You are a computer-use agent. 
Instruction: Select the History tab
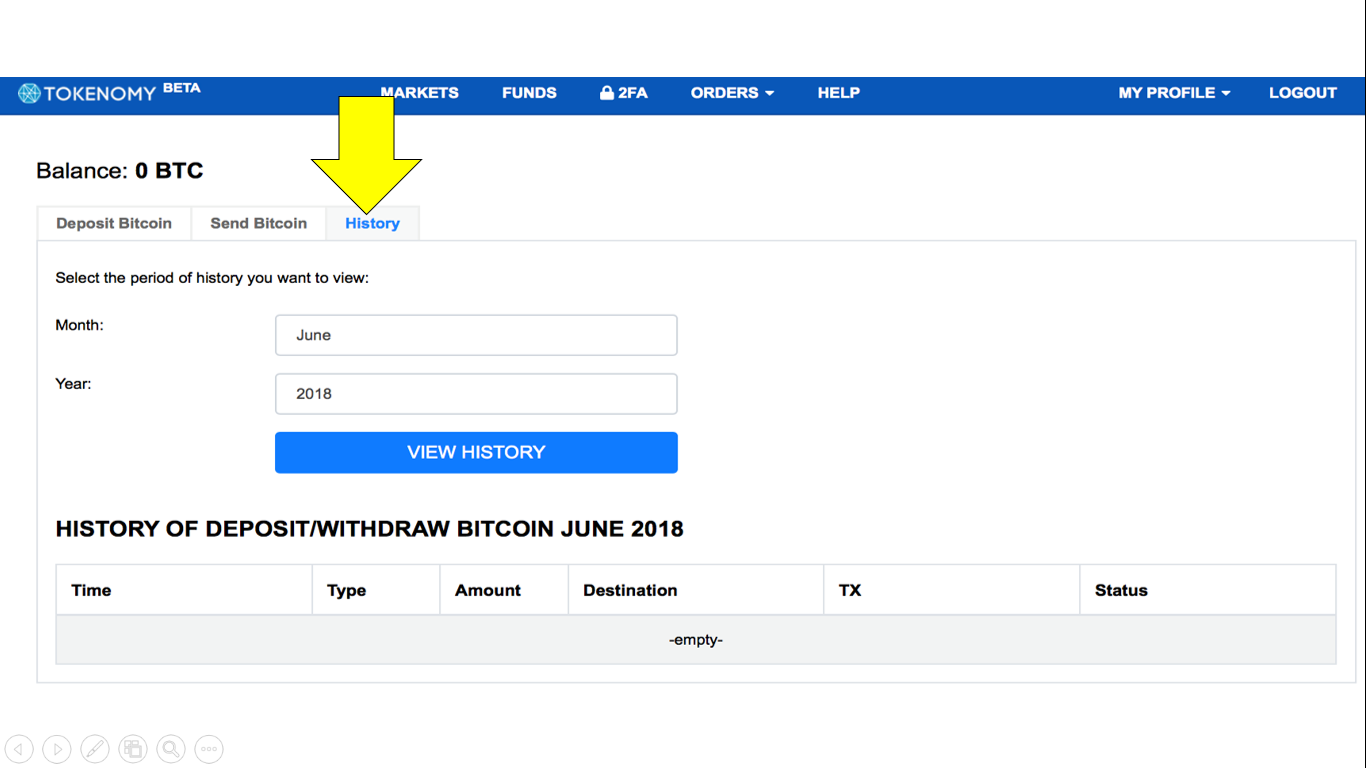(373, 223)
